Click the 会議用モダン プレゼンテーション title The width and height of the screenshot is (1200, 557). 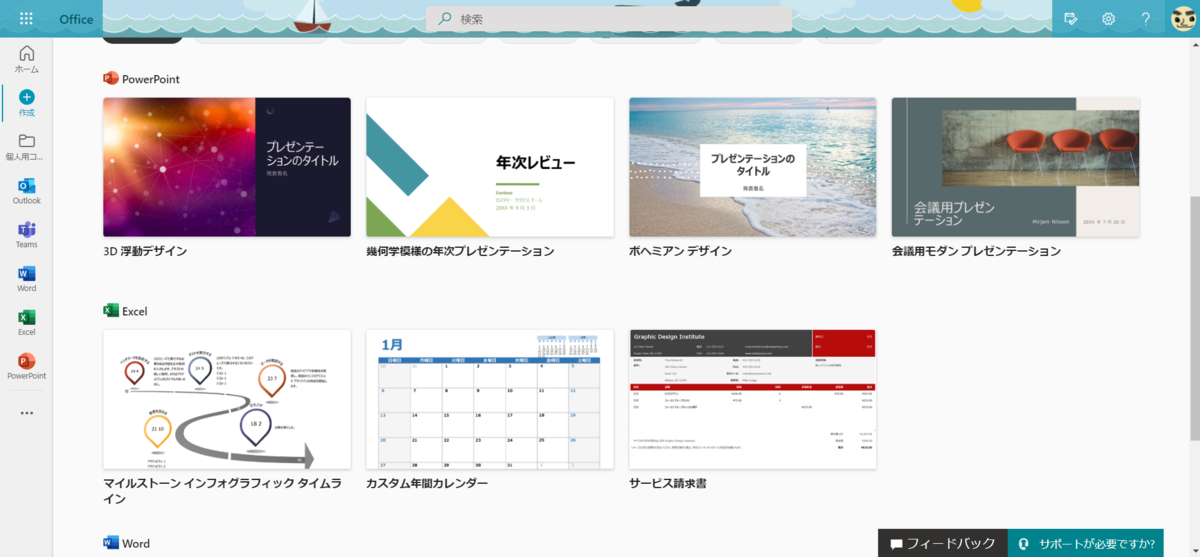[x=976, y=251]
